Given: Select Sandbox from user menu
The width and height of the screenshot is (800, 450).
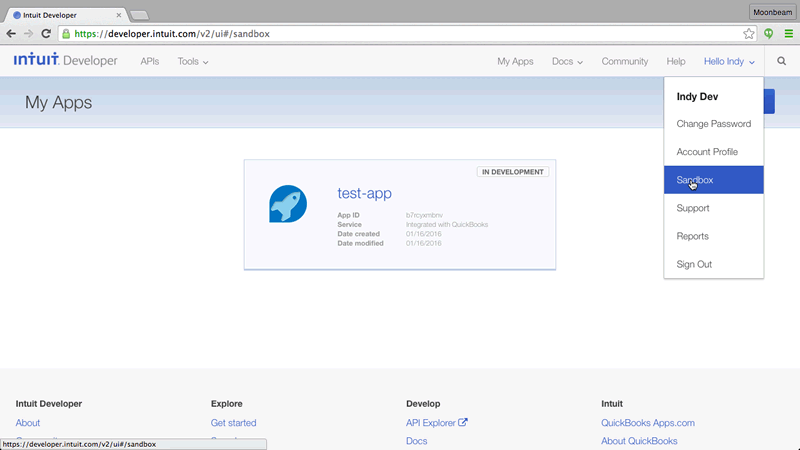Looking at the screenshot, I should click(714, 180).
